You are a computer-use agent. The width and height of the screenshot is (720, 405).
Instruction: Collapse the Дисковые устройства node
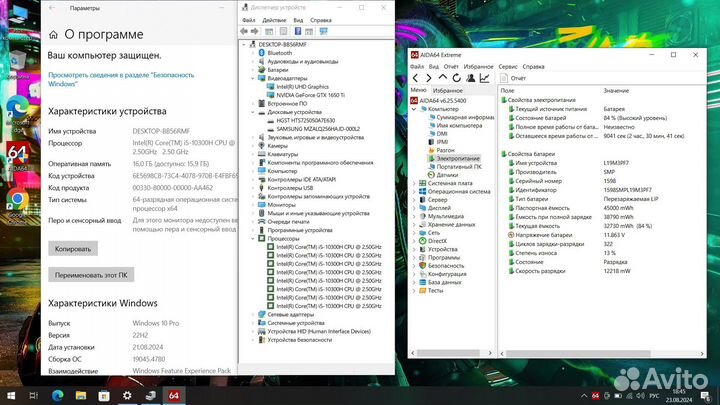(x=253, y=112)
